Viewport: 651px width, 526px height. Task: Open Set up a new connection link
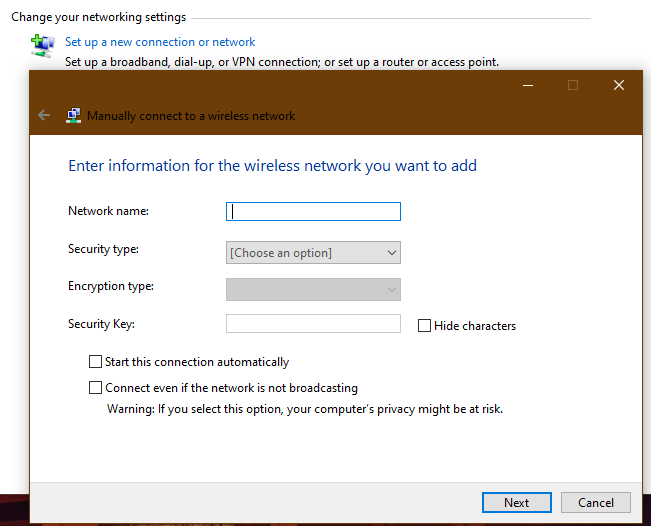tap(160, 42)
